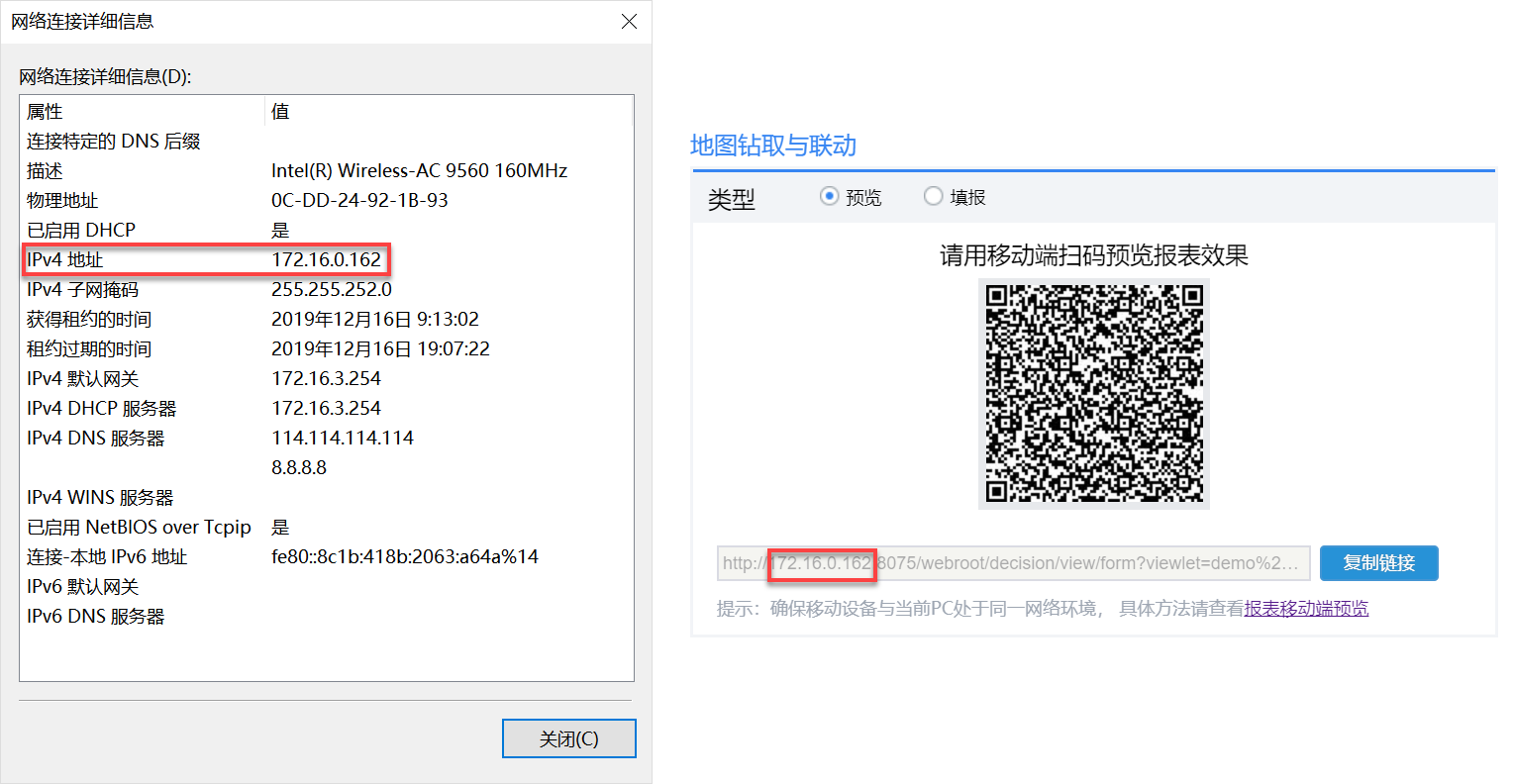This screenshot has width=1514, height=784.
Task: Click the subnet mask value 255.255.252.0
Action: 332,290
